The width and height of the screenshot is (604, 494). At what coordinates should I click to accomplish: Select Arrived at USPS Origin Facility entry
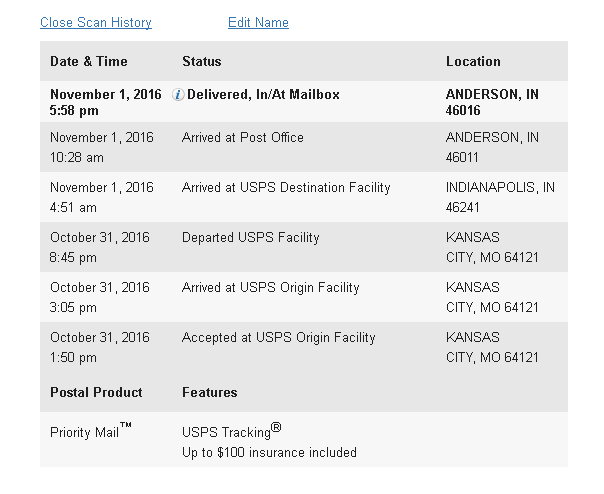[270, 288]
